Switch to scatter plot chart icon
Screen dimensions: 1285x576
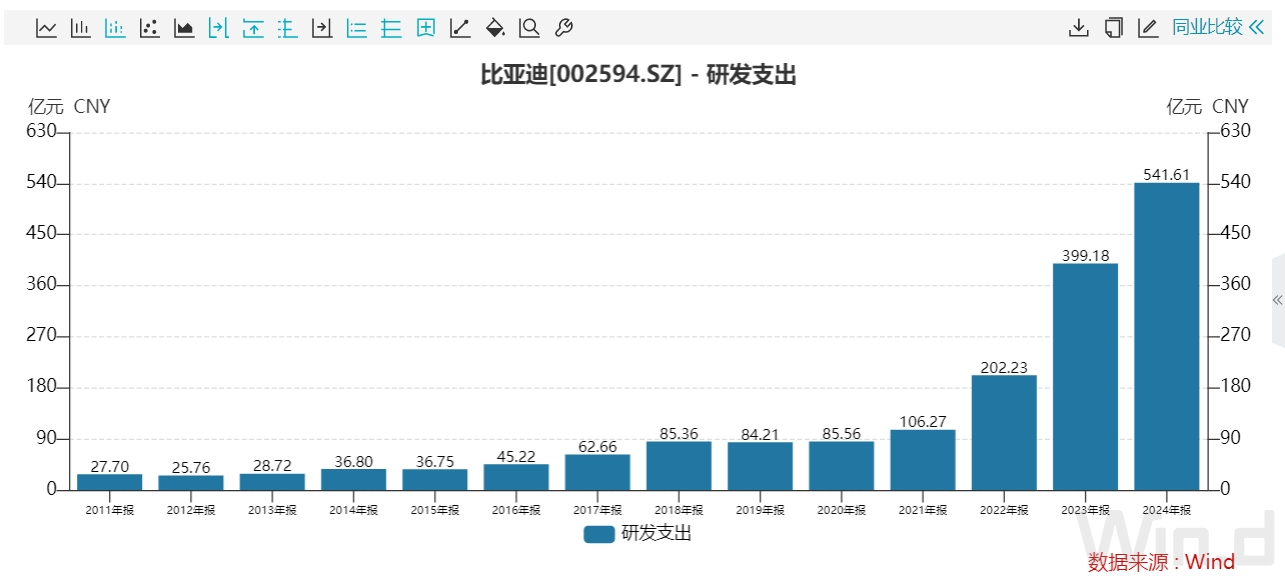pyautogui.click(x=150, y=28)
